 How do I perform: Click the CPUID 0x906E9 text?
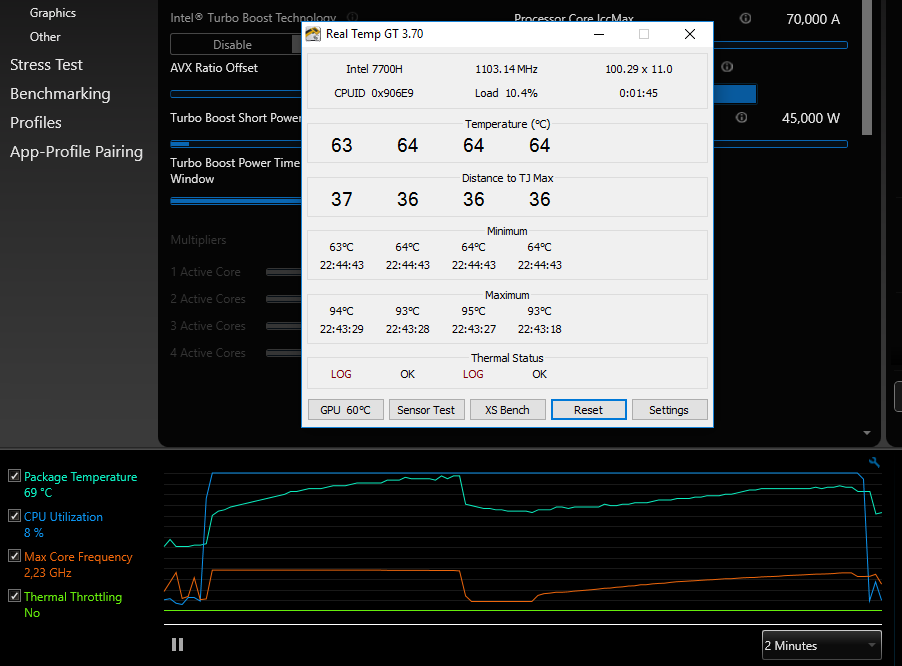click(x=374, y=93)
